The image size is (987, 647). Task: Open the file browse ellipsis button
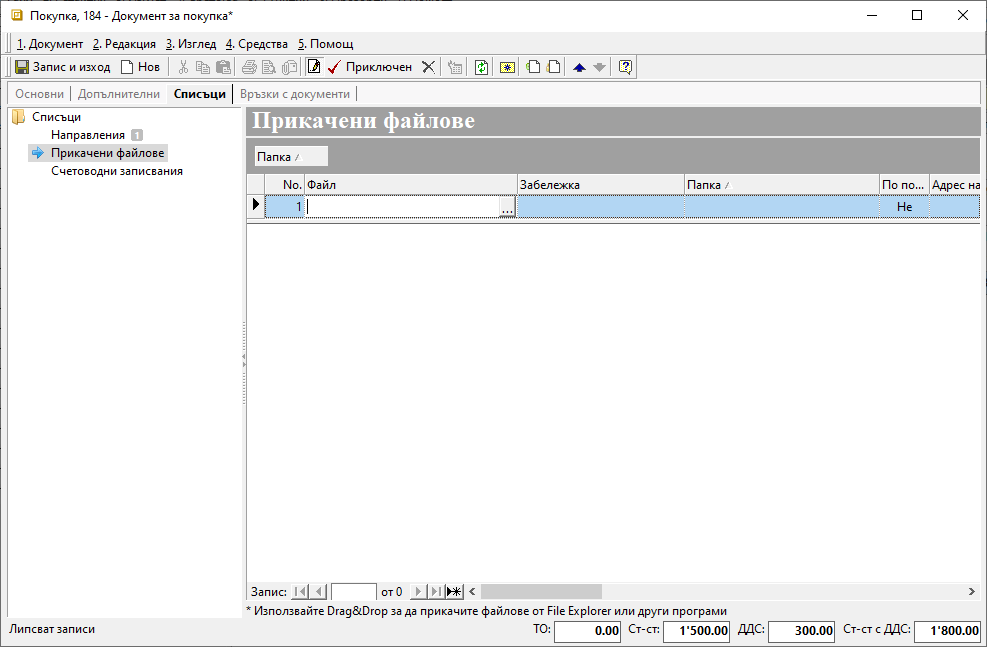pyautogui.click(x=507, y=207)
